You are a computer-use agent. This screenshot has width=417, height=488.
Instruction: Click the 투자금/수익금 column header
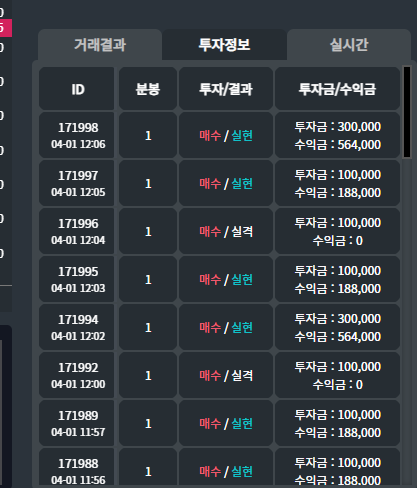(337, 89)
